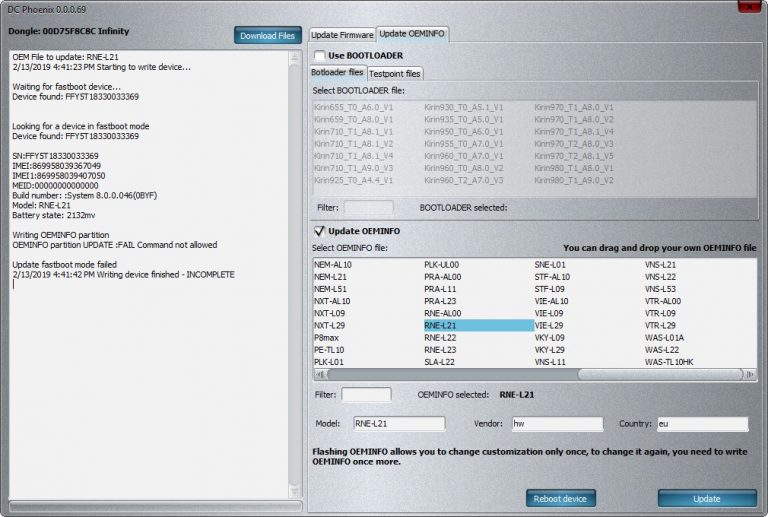Pick VIE-AL10 OEMINFO file
768x517 pixels.
click(551, 302)
